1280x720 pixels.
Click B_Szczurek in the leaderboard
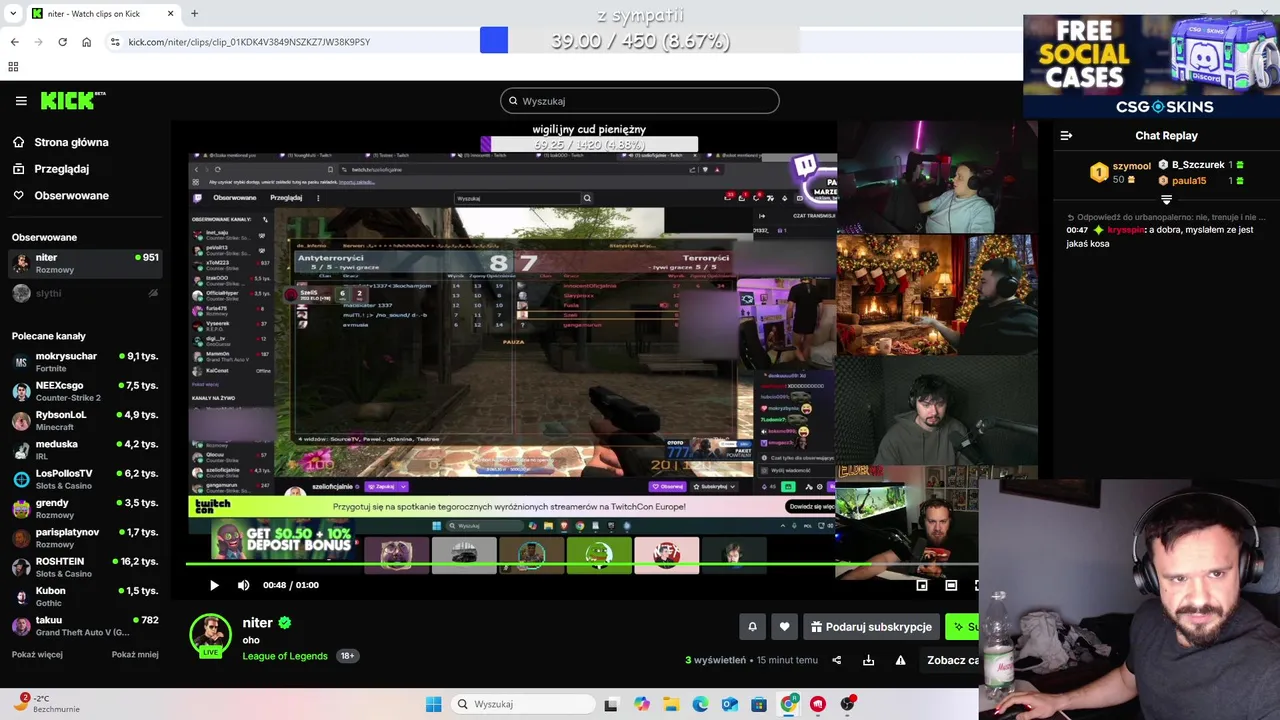tap(1198, 165)
